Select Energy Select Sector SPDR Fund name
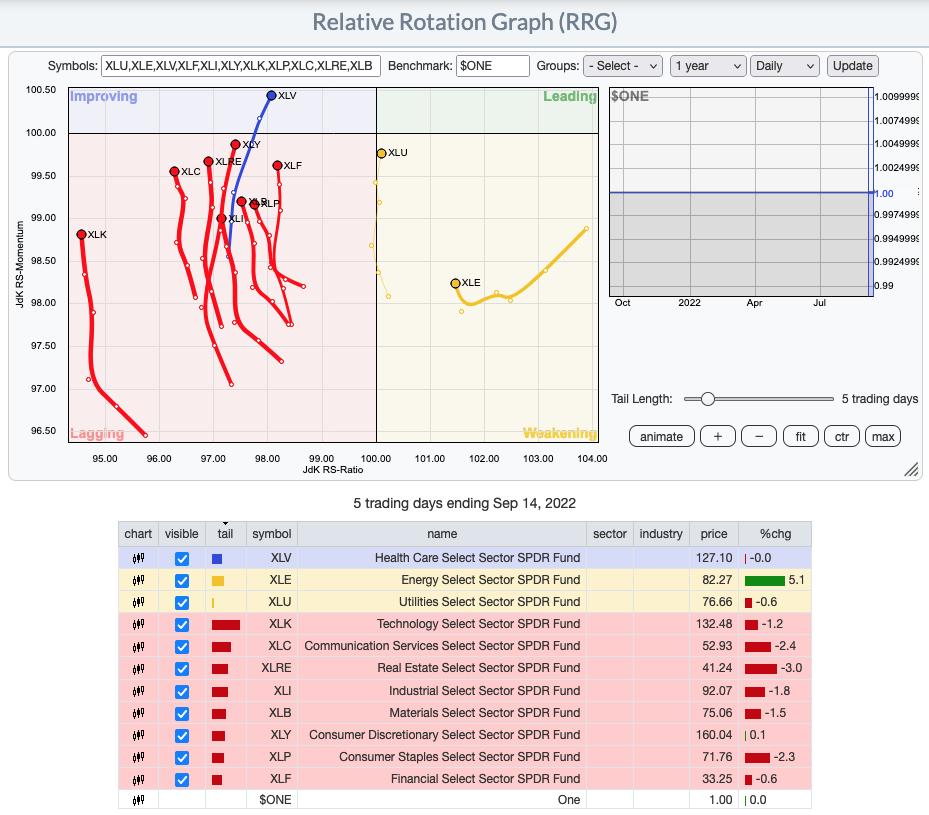Image resolution: width=929 pixels, height=815 pixels. (491, 580)
